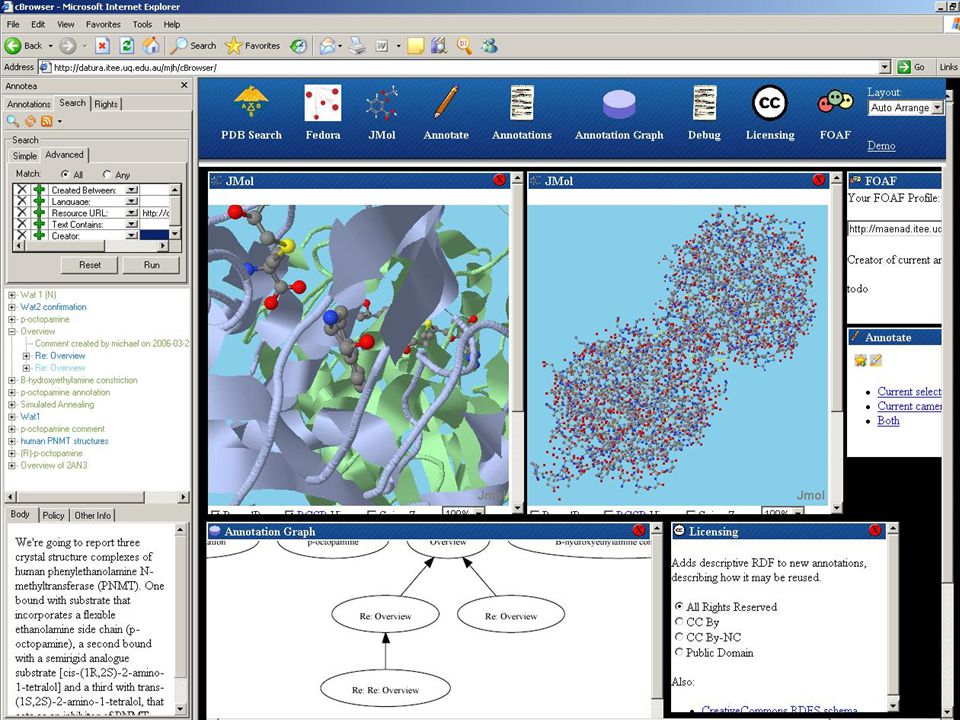This screenshot has height=720, width=960.
Task: Click the browser Home button
Action: (x=151, y=45)
